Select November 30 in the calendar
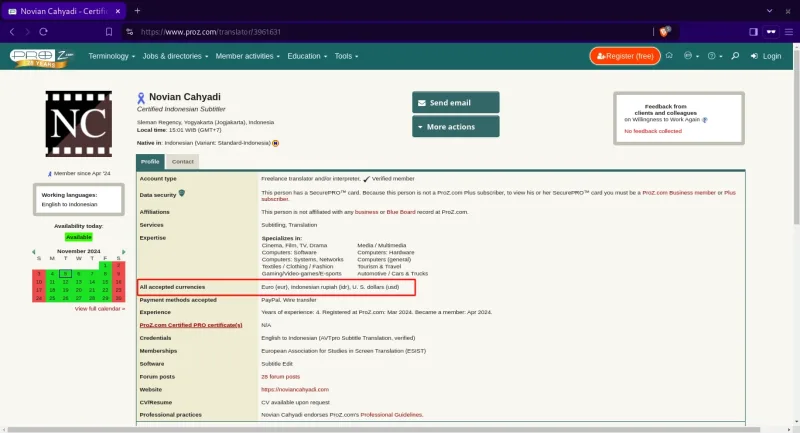The image size is (800, 433). coord(118,298)
